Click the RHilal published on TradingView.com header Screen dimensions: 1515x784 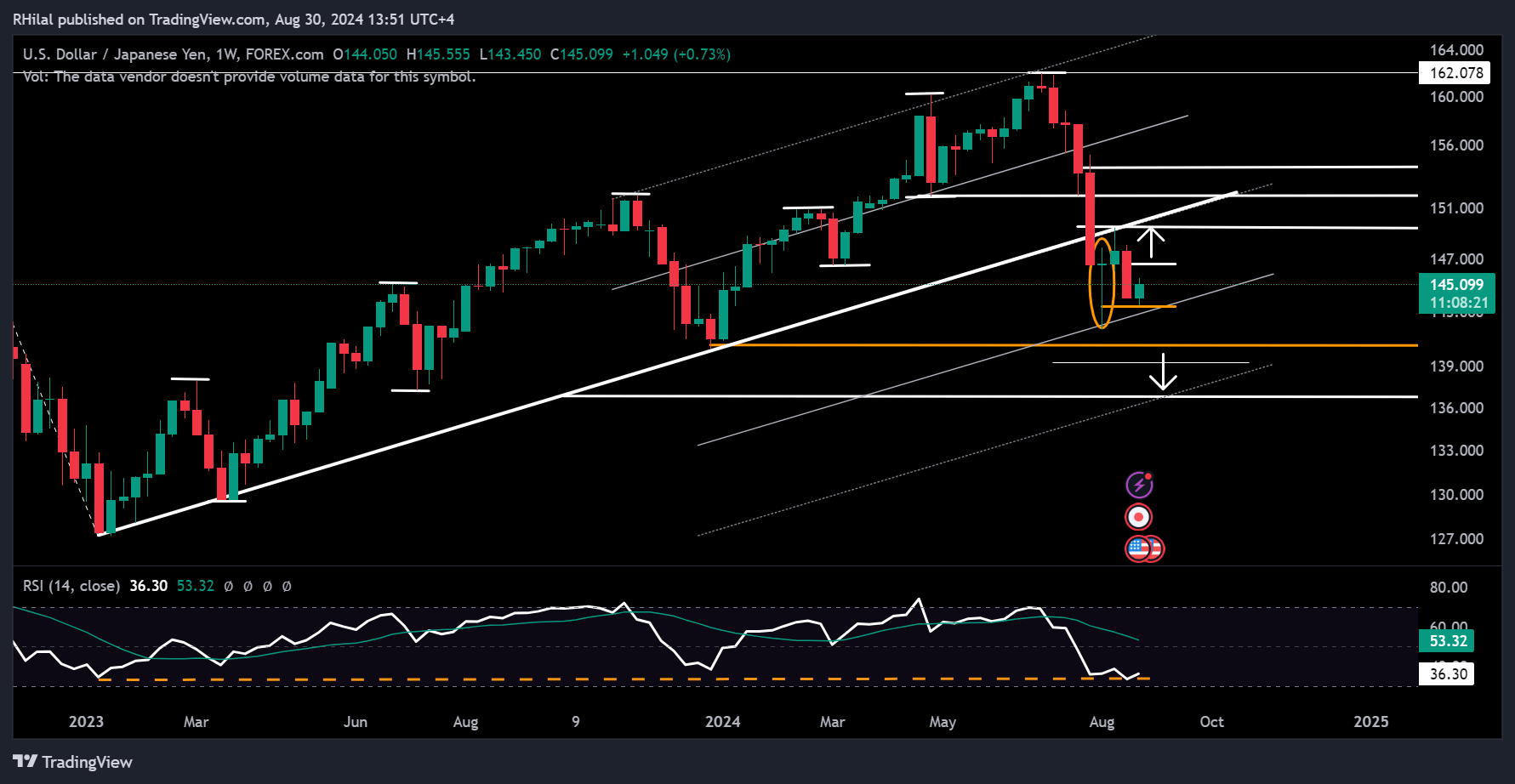point(234,20)
